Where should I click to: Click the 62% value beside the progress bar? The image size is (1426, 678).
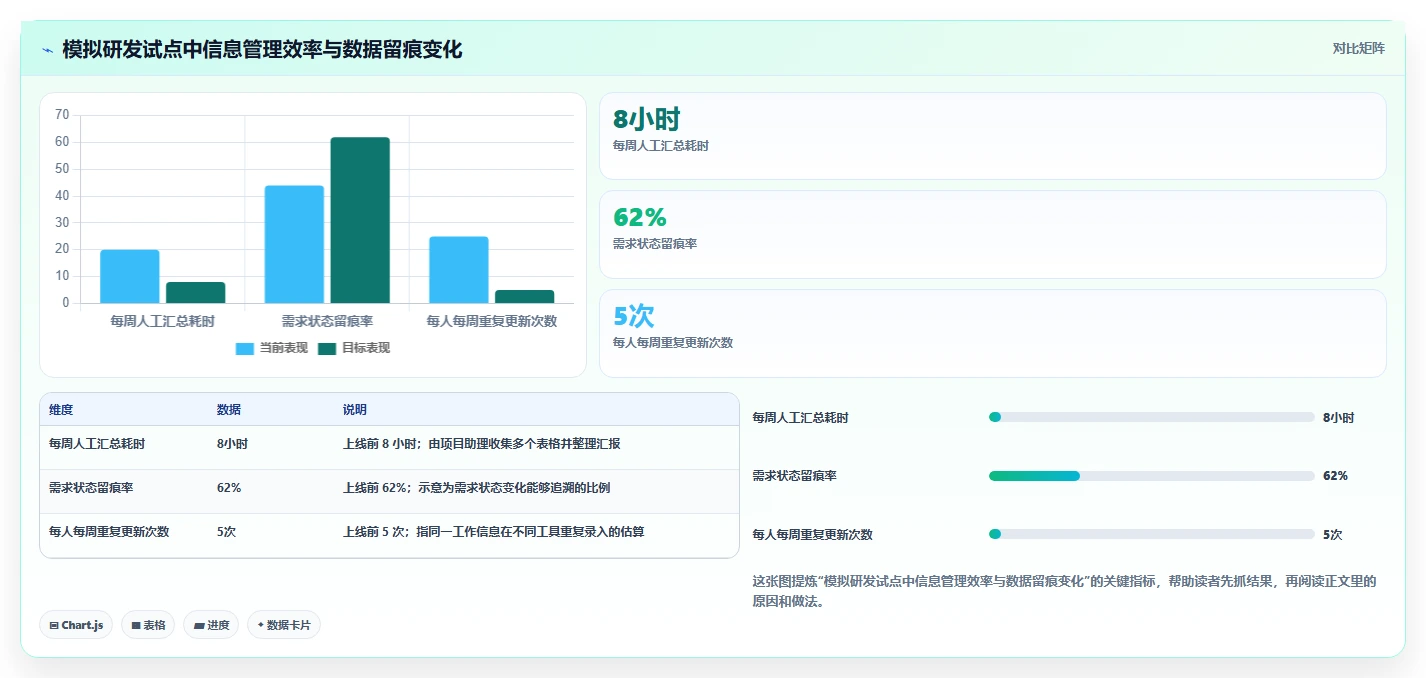click(x=1335, y=476)
